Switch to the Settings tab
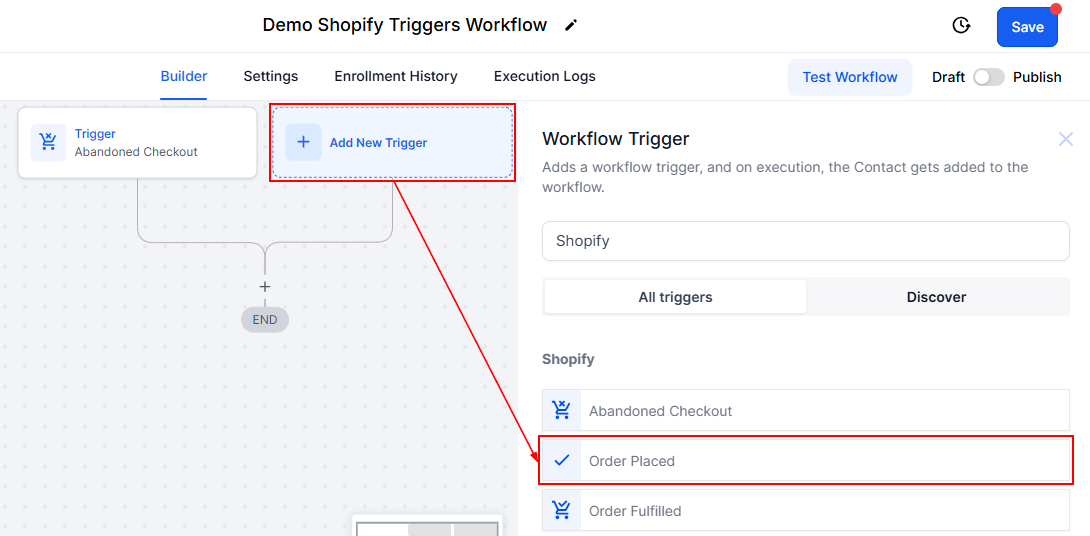Screen dimensions: 1090x536 coord(271,76)
